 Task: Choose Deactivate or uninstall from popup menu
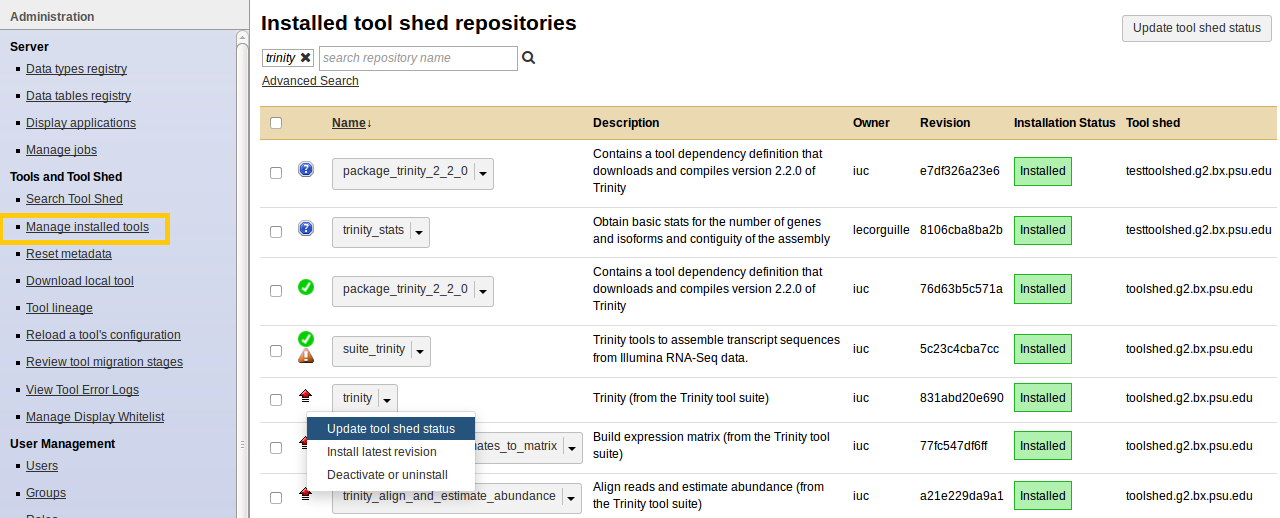(x=391, y=475)
